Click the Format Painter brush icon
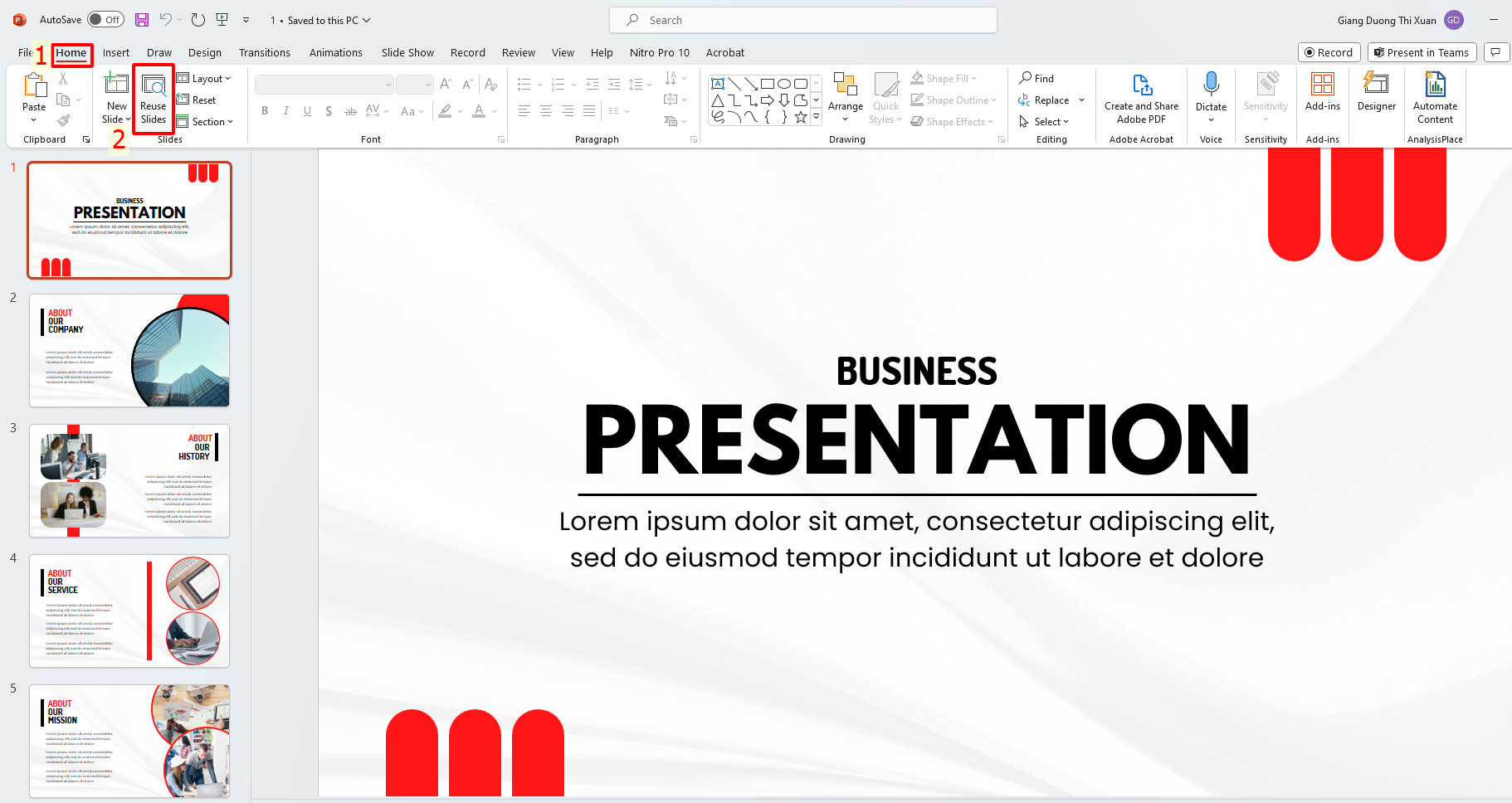This screenshot has width=1512, height=803. [63, 121]
